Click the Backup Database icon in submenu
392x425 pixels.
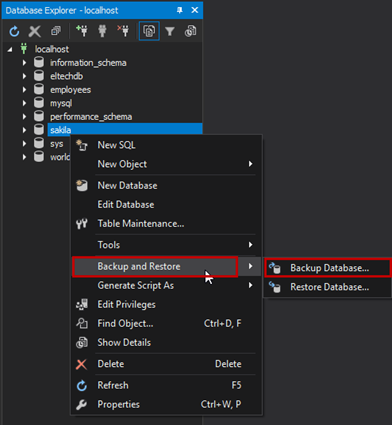(x=275, y=268)
